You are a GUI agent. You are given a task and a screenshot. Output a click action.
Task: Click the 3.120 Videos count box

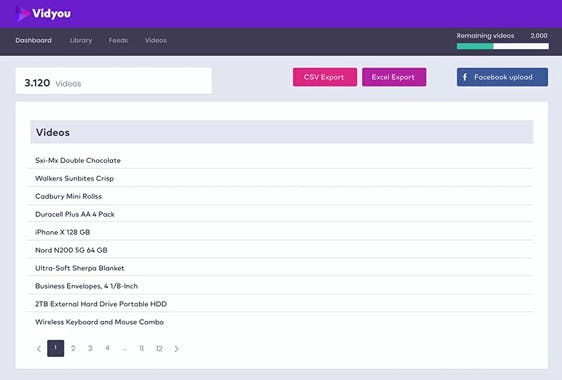[x=114, y=81]
